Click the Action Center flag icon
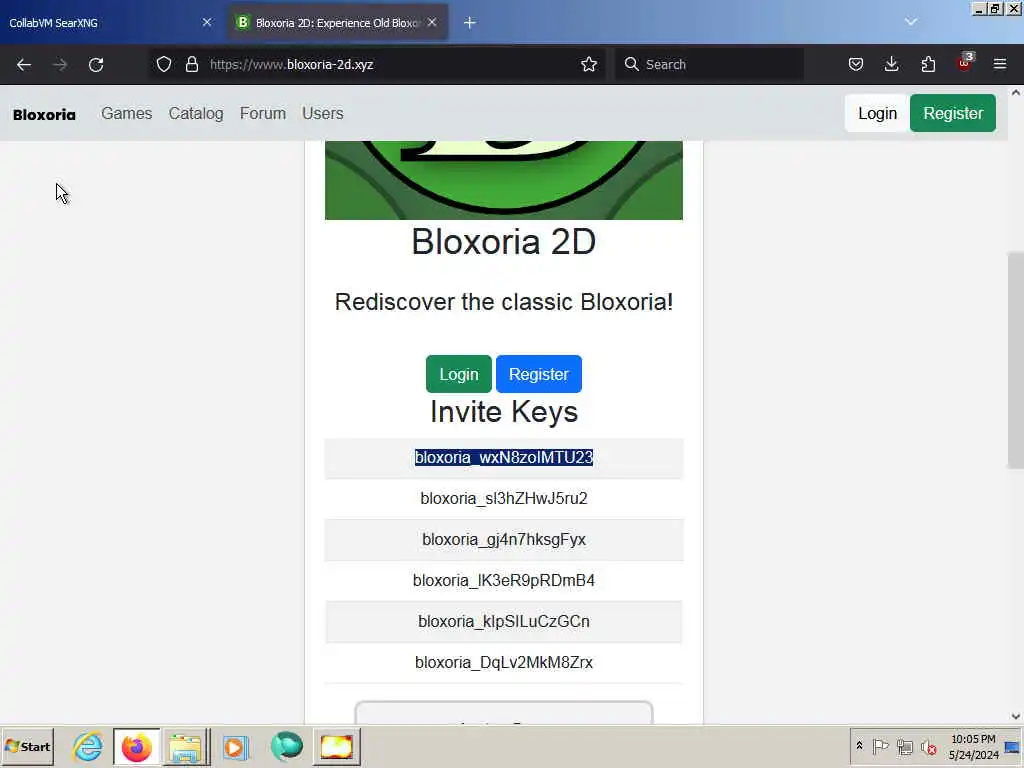This screenshot has width=1024, height=768. tap(880, 746)
